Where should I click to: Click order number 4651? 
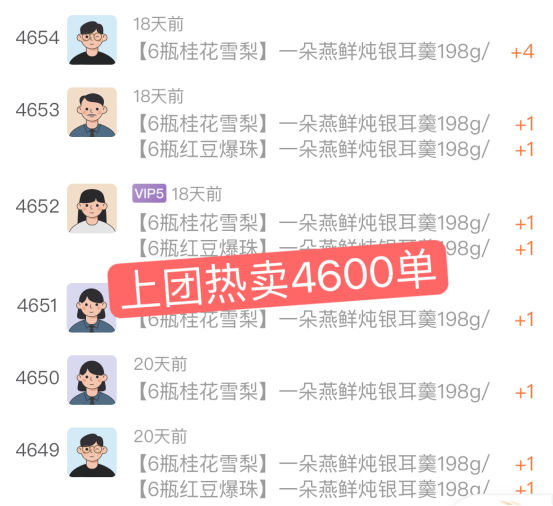point(37,306)
